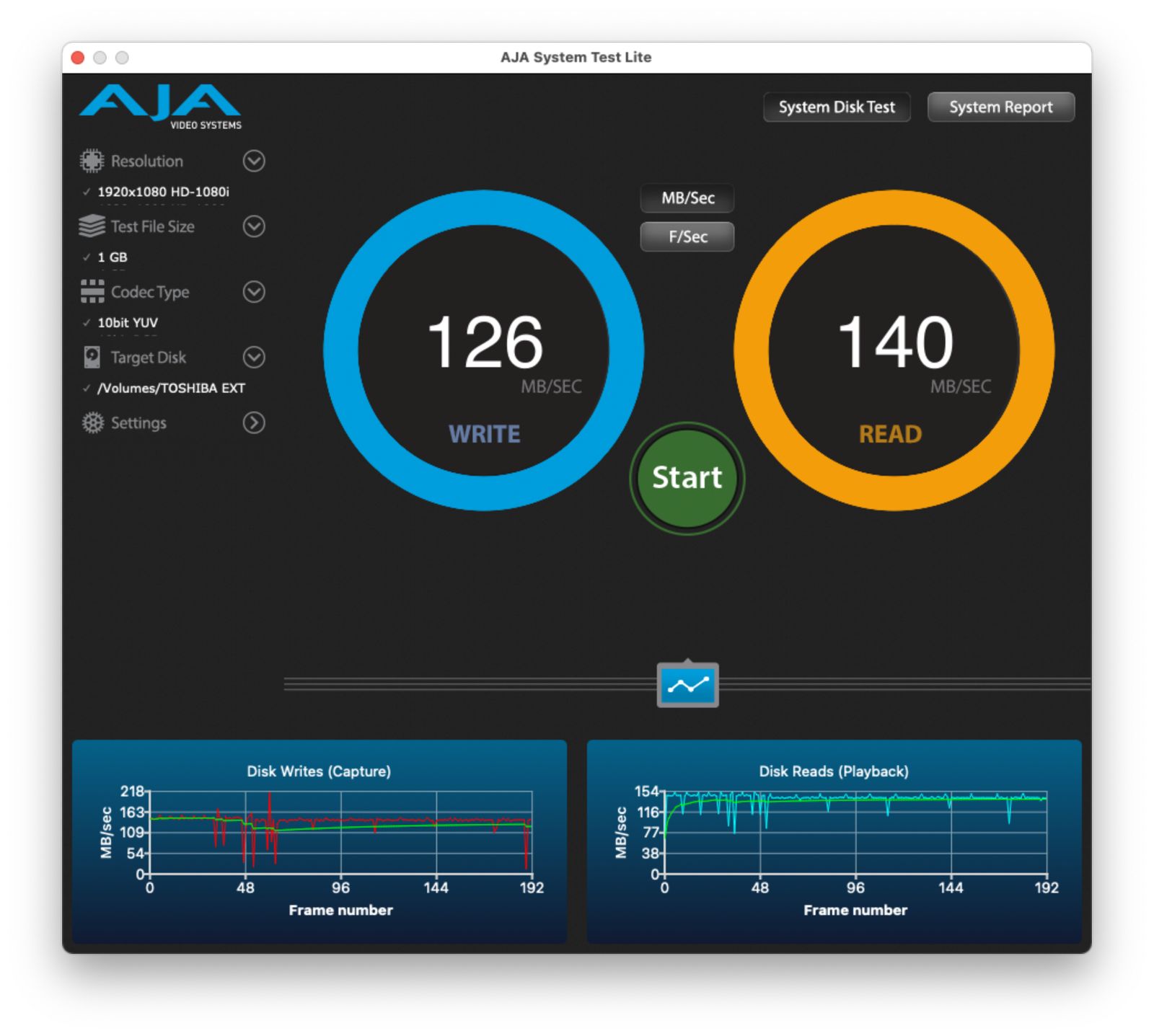Click the Test File Size stack icon
This screenshot has height=1036, width=1154.
coord(92,226)
